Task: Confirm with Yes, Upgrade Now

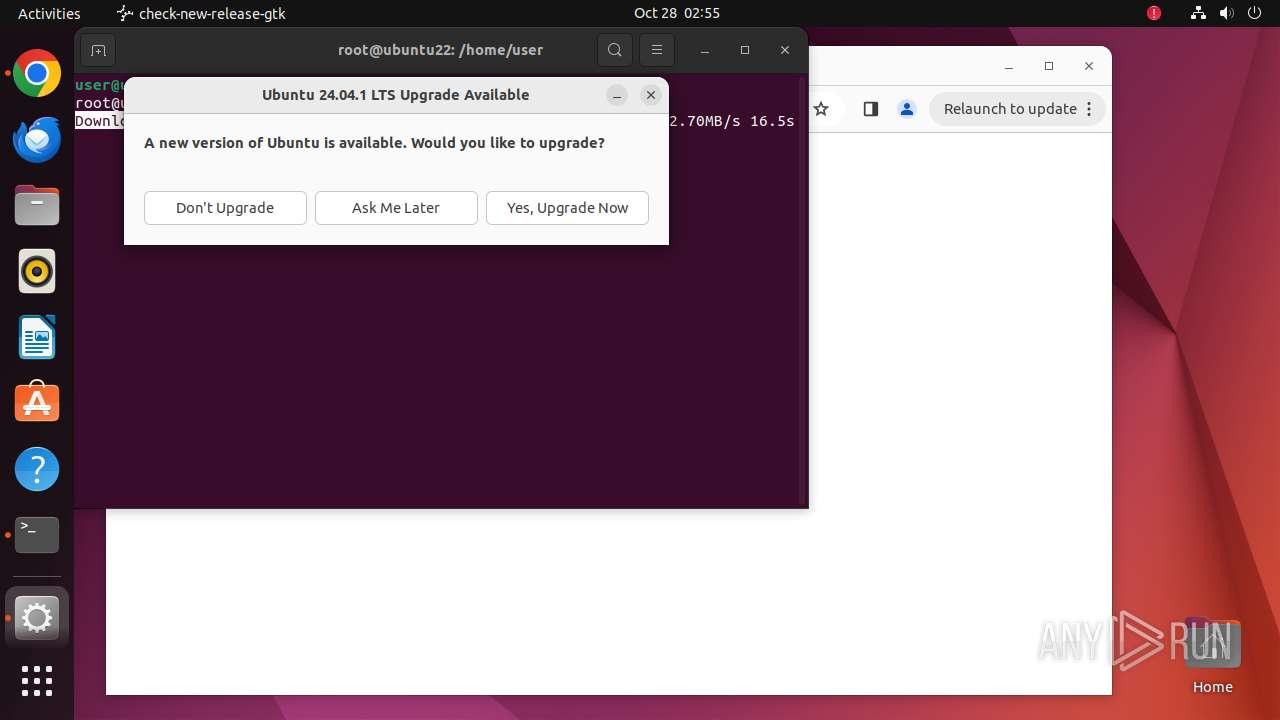Action: point(567,208)
